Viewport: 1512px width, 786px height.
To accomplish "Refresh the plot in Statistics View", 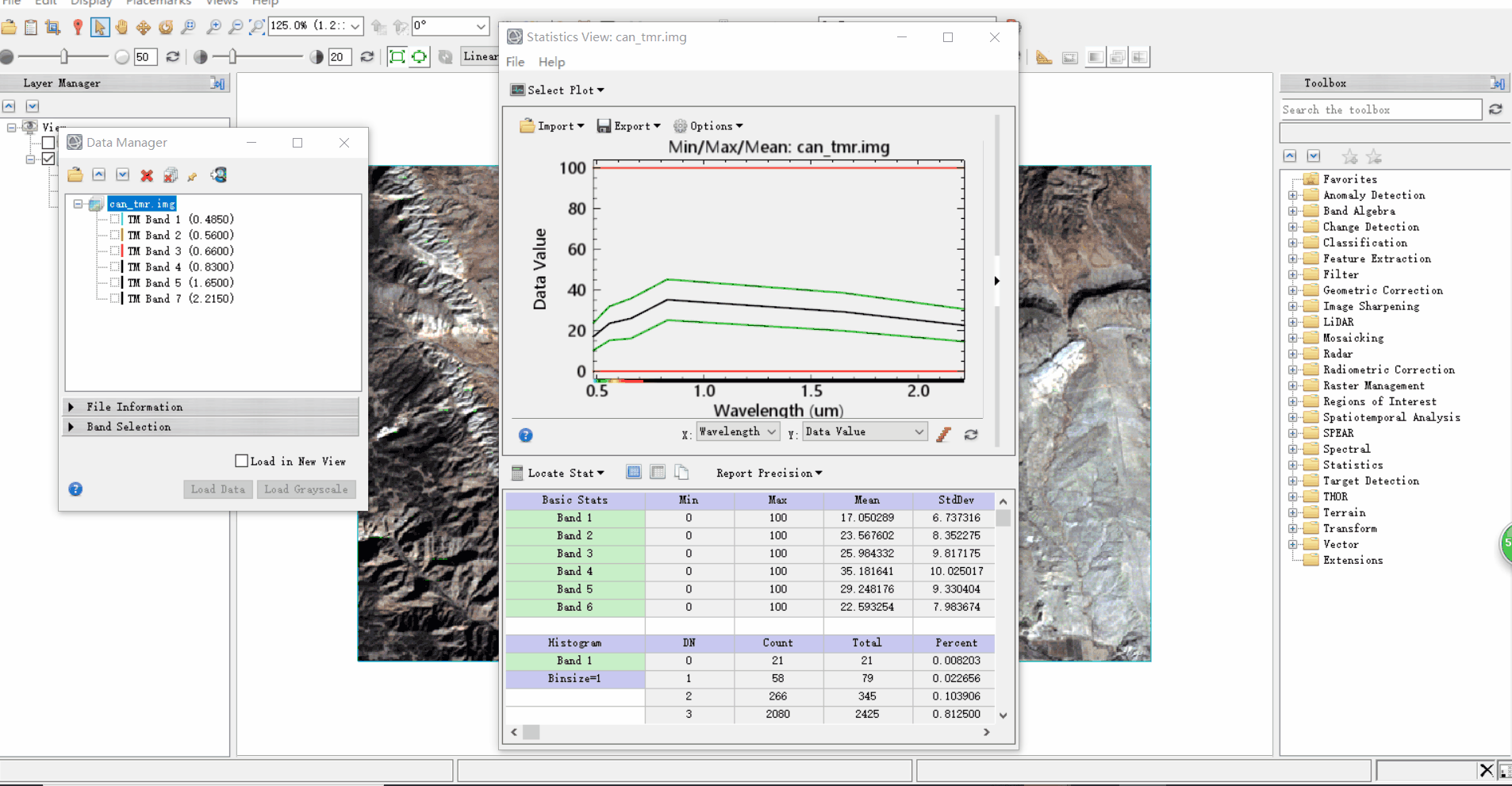I will click(971, 435).
